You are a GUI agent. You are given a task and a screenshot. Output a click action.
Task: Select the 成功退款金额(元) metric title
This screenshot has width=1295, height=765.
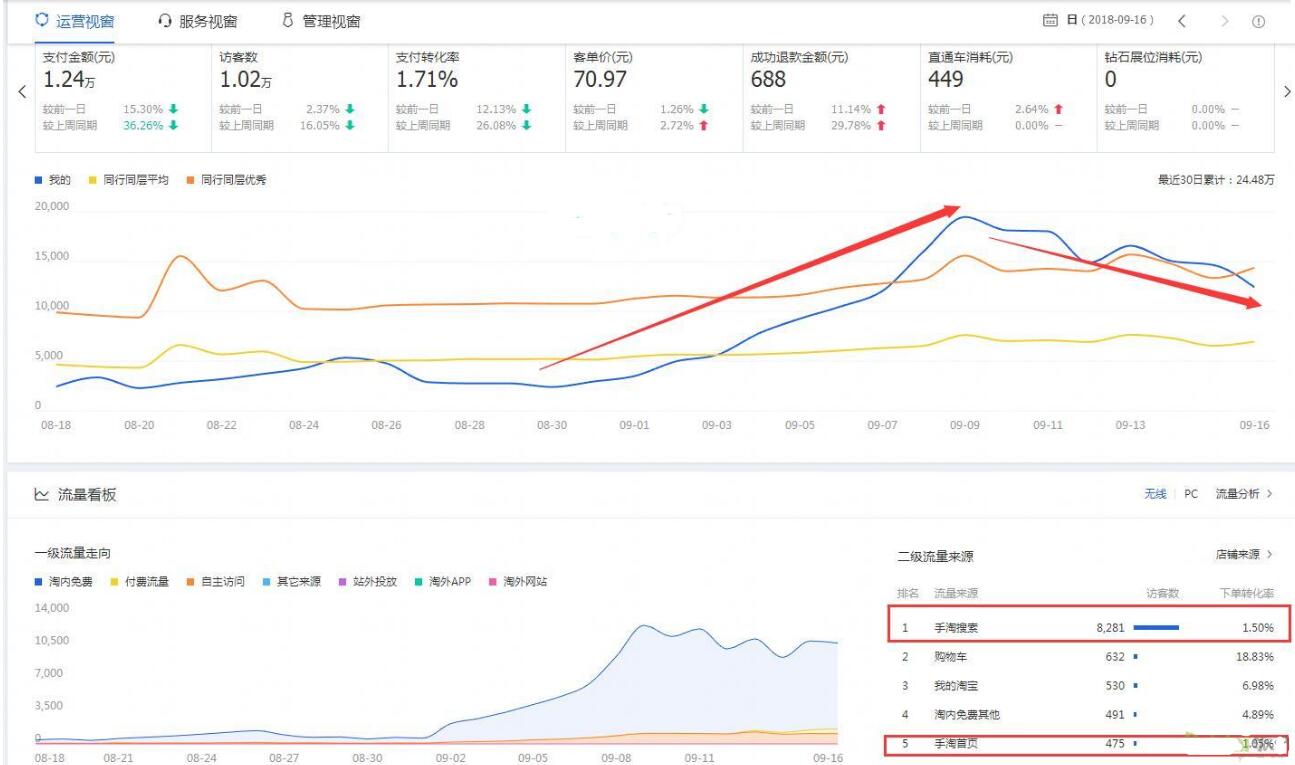point(799,58)
